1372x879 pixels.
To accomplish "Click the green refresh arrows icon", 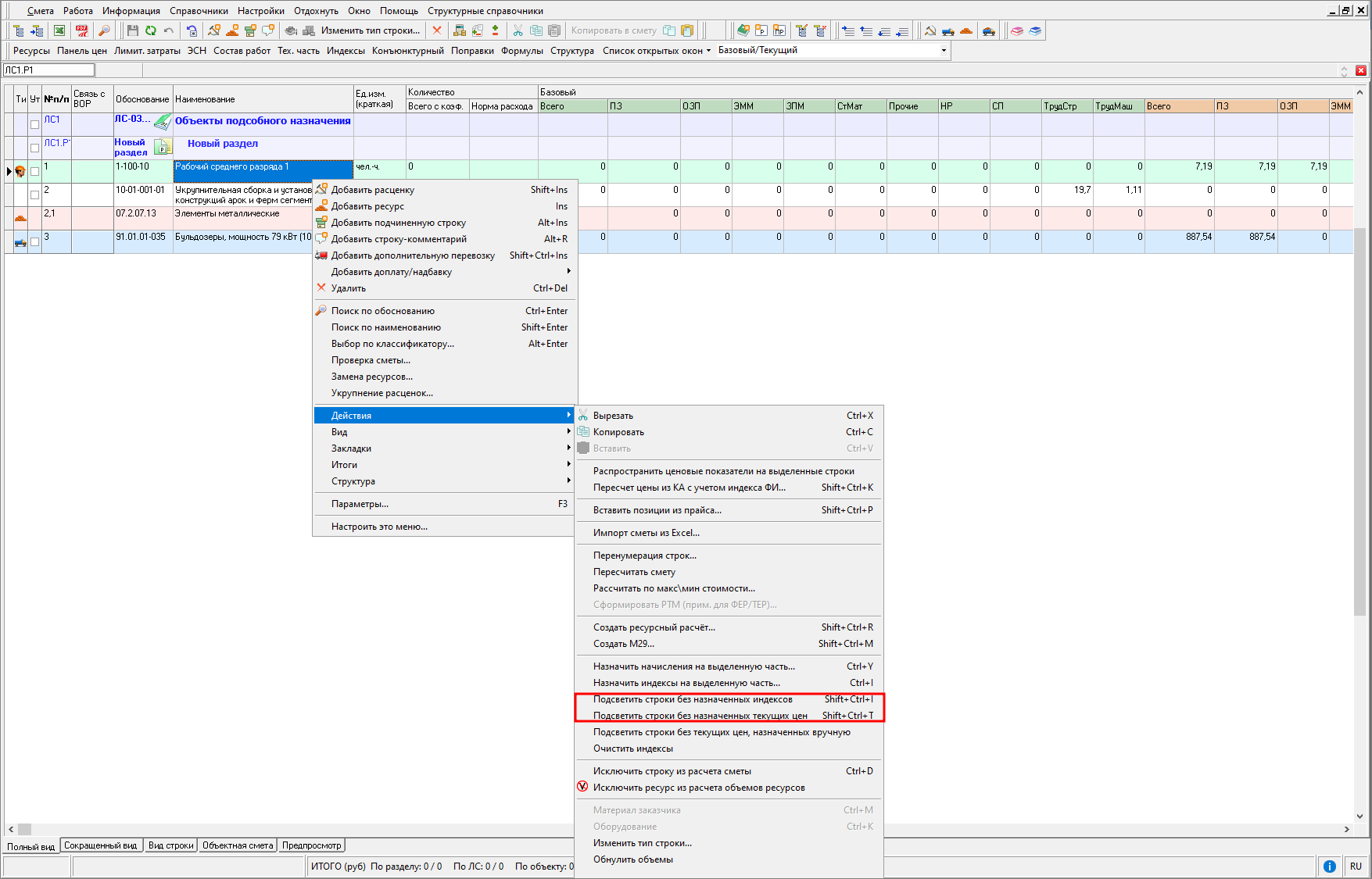I will pos(150,30).
